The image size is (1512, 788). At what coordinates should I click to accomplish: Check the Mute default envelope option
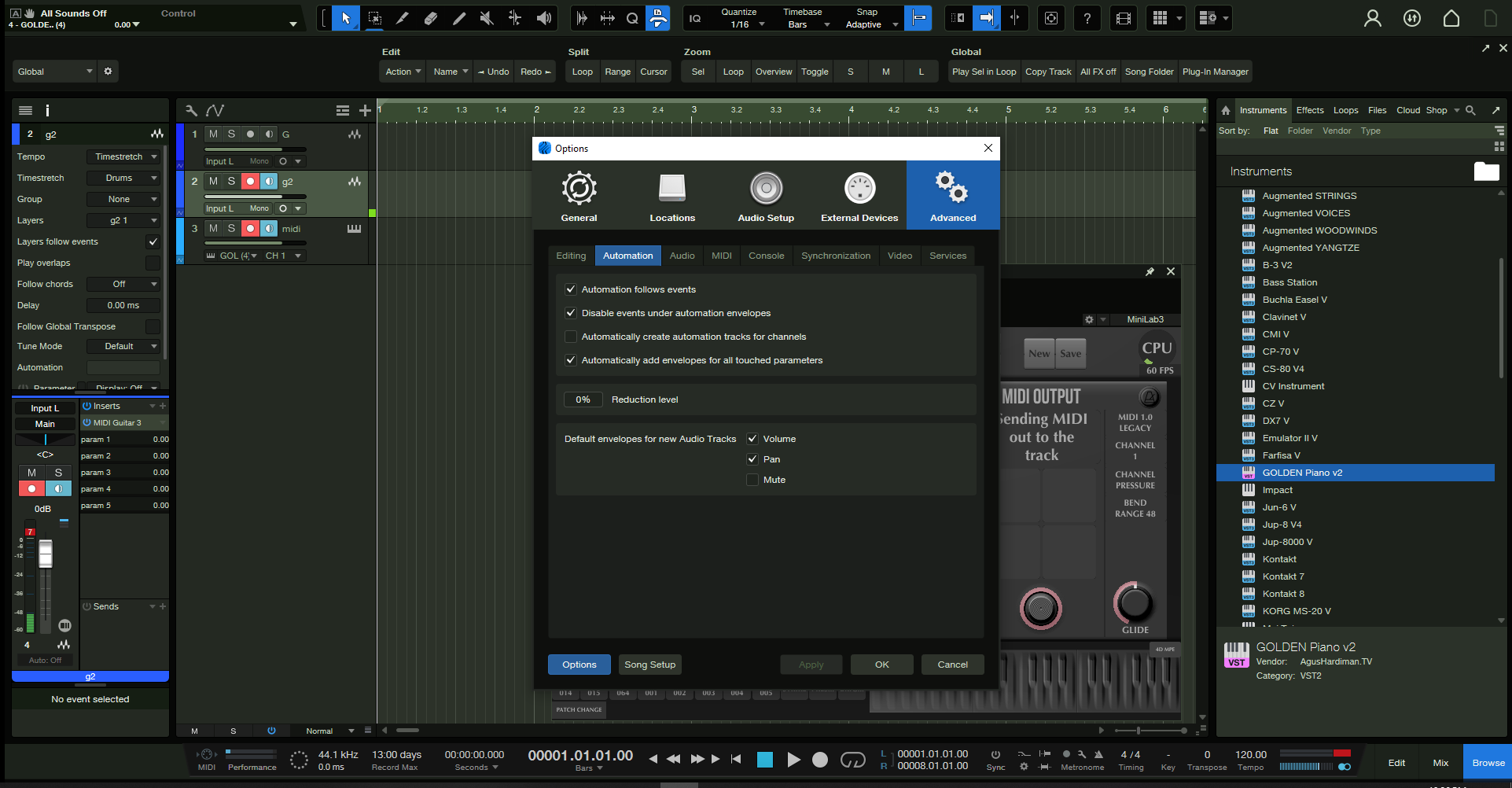[x=752, y=480]
